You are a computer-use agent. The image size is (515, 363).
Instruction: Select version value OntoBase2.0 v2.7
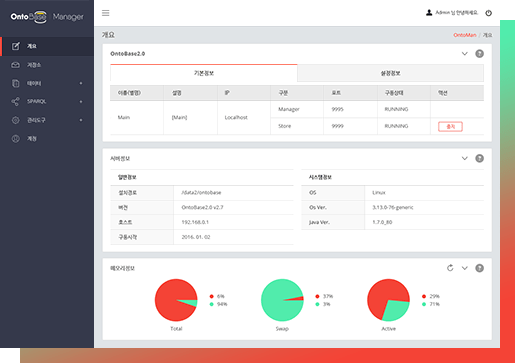pos(202,207)
